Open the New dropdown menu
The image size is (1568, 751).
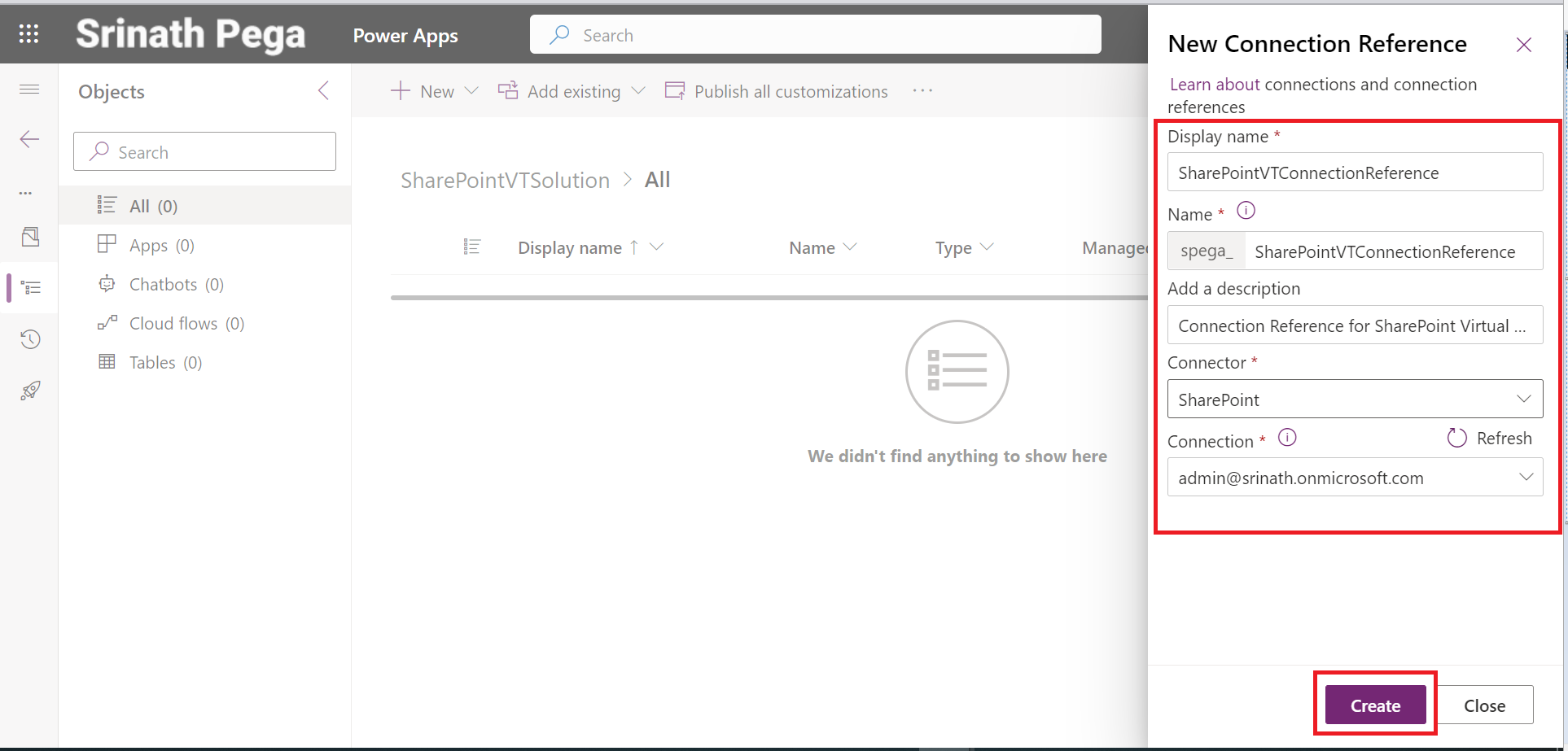coord(434,91)
